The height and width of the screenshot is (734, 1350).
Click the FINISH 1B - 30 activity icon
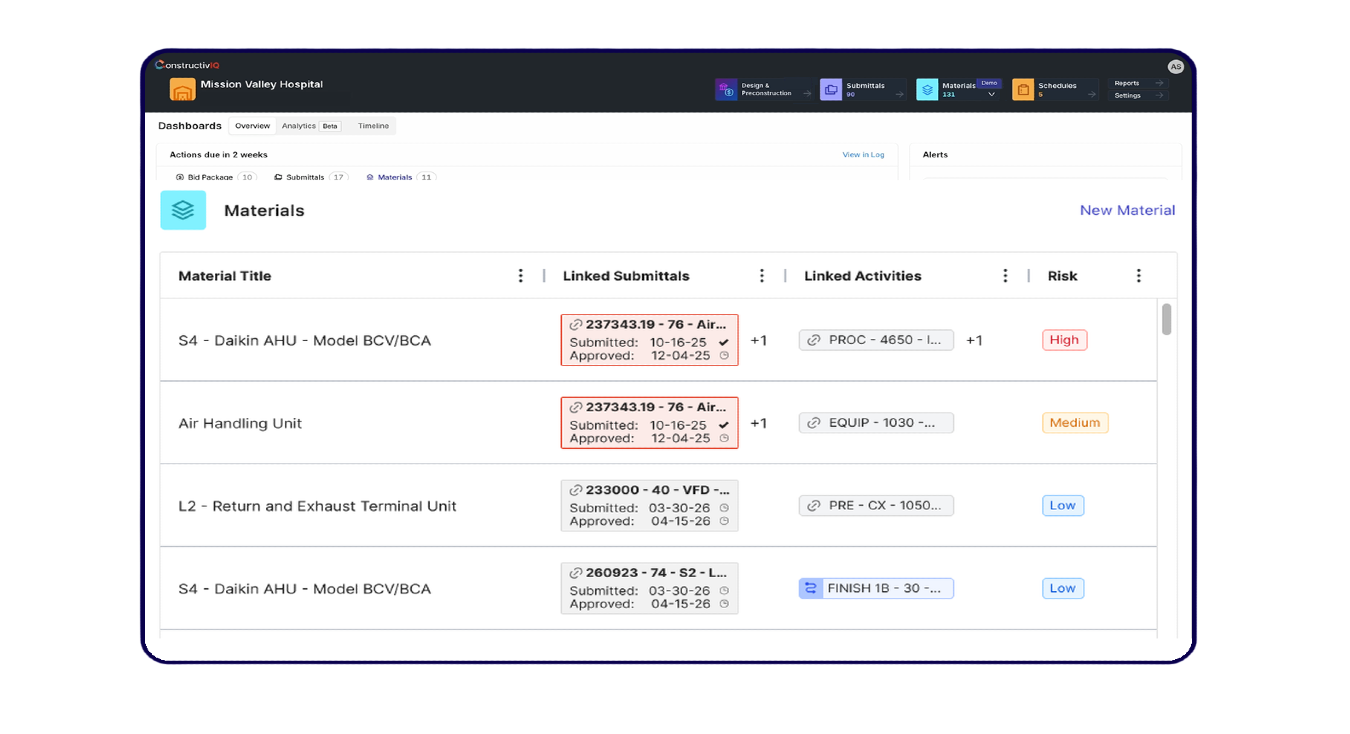pyautogui.click(x=811, y=589)
